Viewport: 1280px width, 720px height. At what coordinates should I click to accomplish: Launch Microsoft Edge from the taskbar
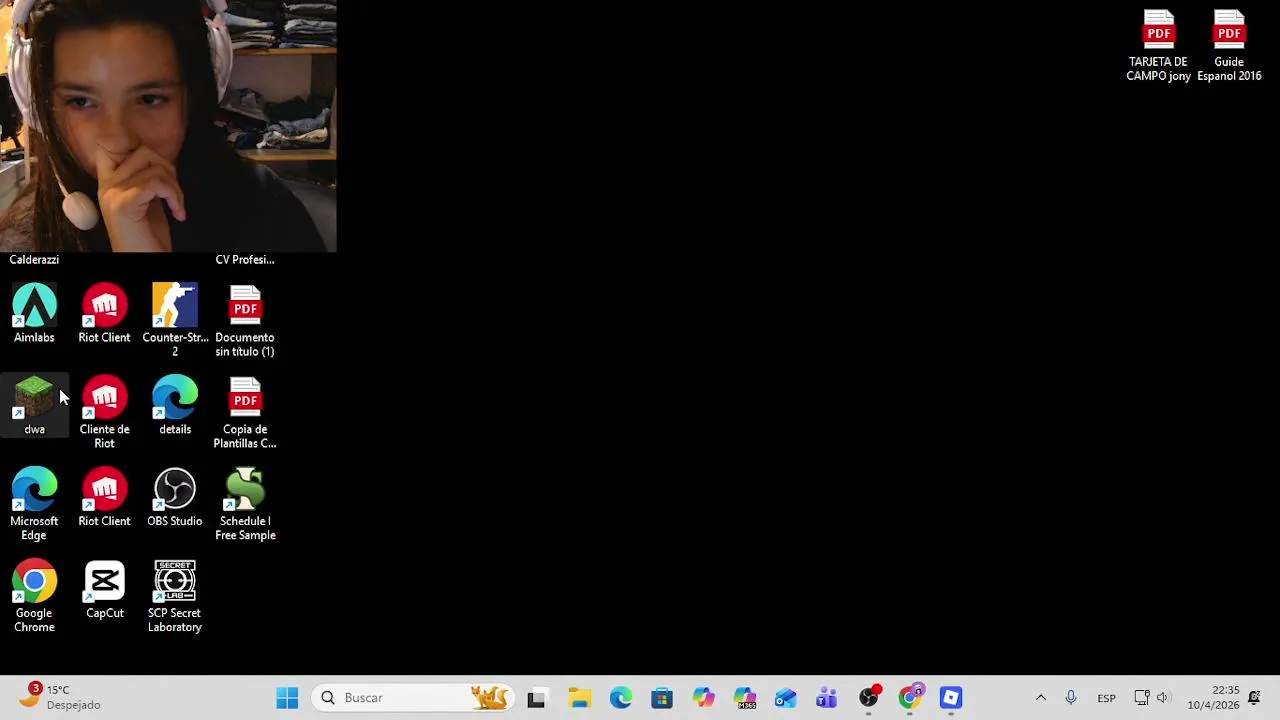click(x=621, y=698)
